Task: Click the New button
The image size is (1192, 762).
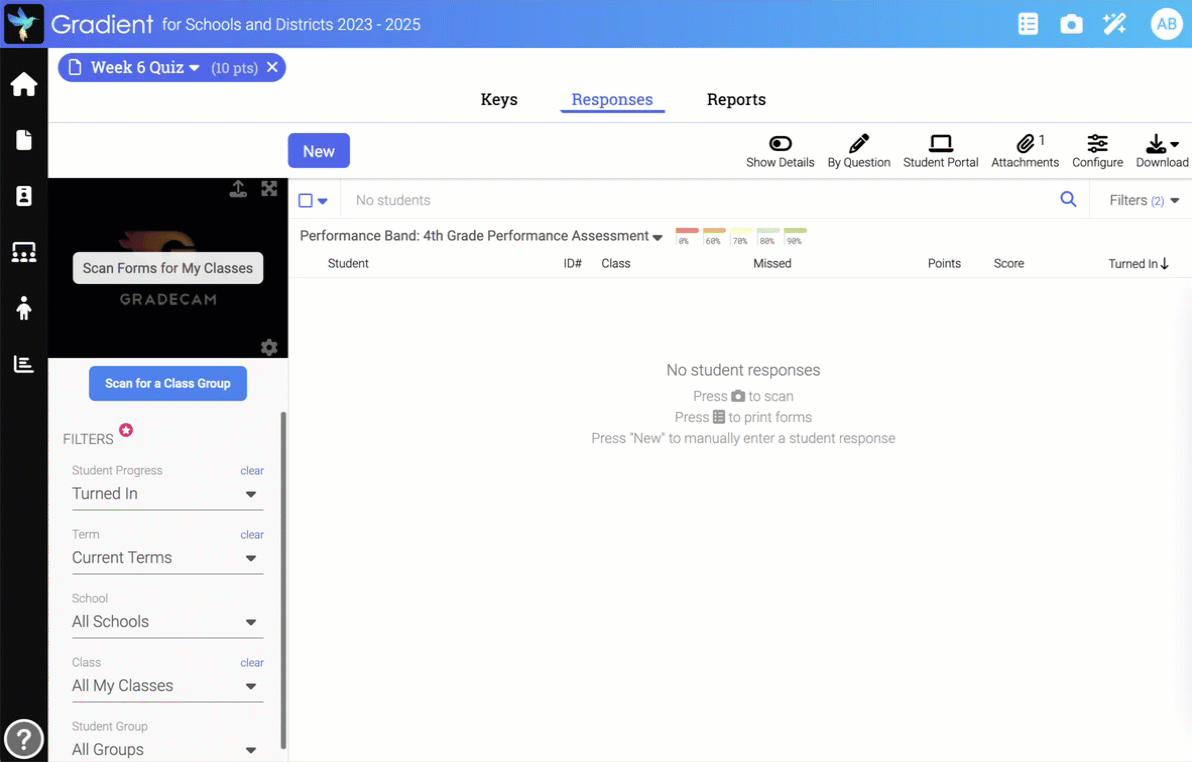Action: [x=319, y=151]
